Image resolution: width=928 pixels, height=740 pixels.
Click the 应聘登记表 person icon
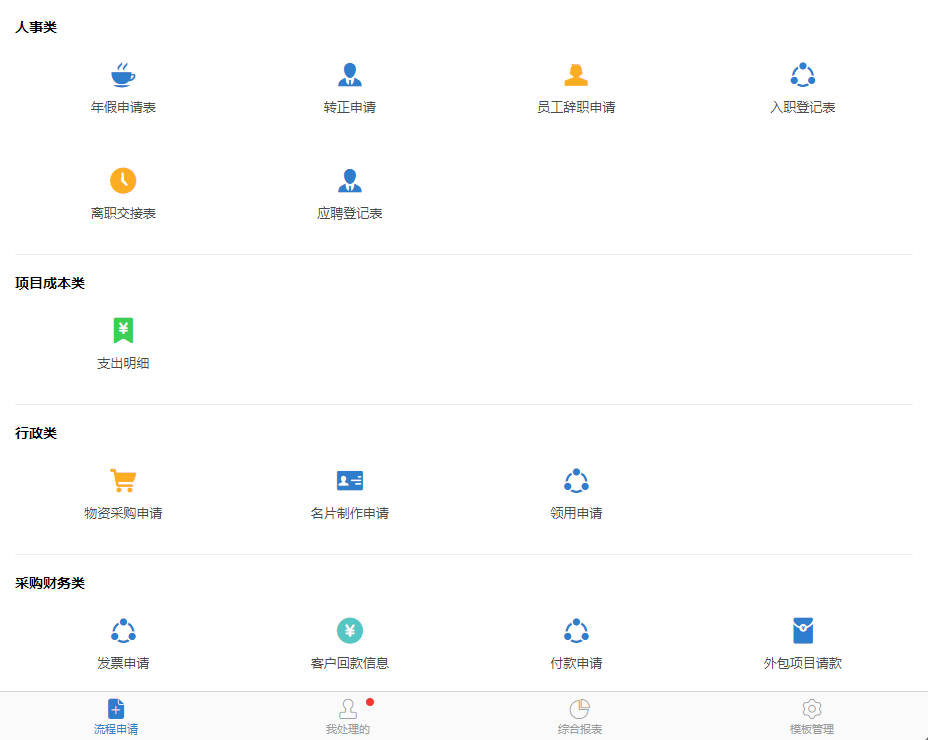pyautogui.click(x=349, y=181)
